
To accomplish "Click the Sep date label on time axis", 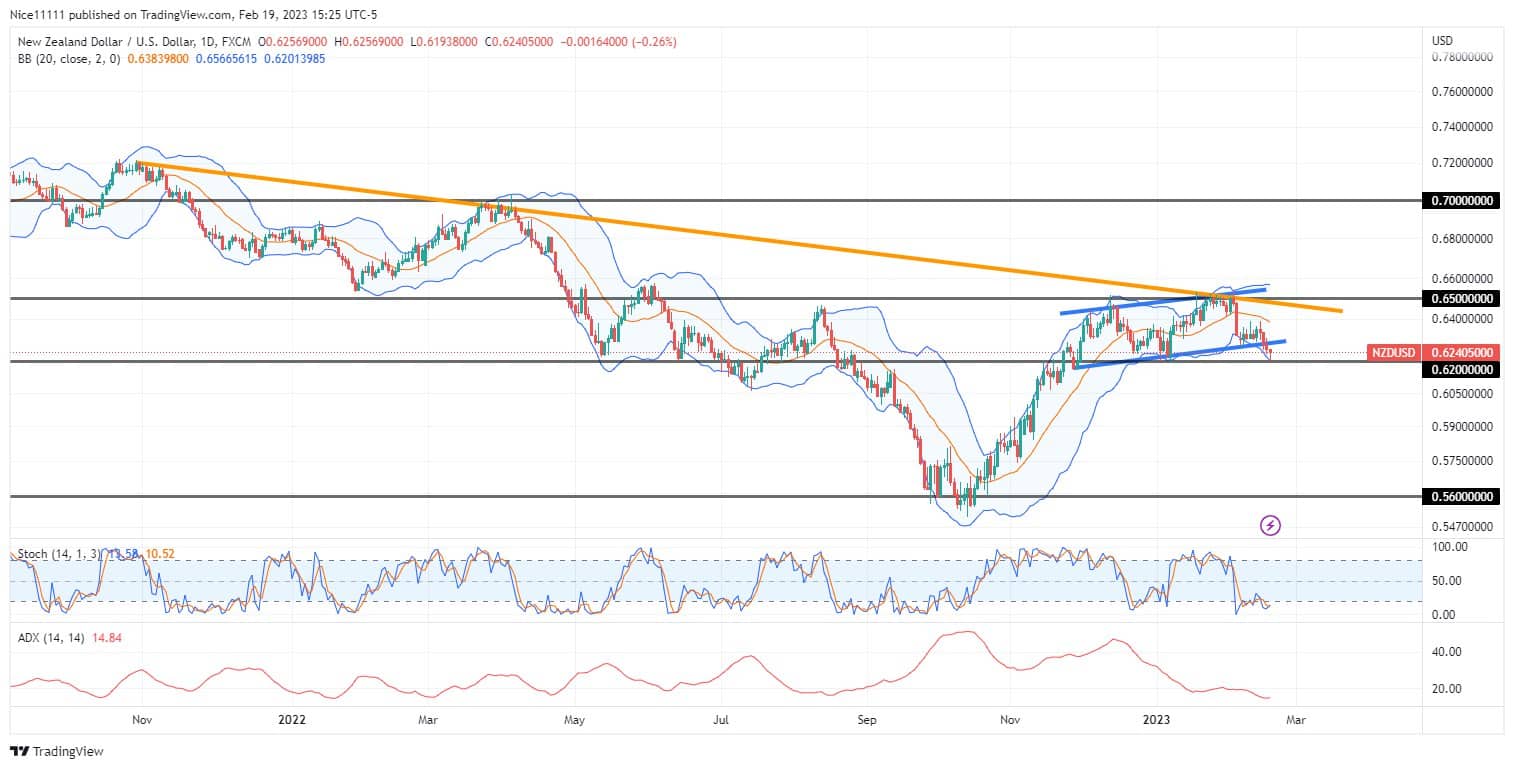I will click(x=867, y=719).
